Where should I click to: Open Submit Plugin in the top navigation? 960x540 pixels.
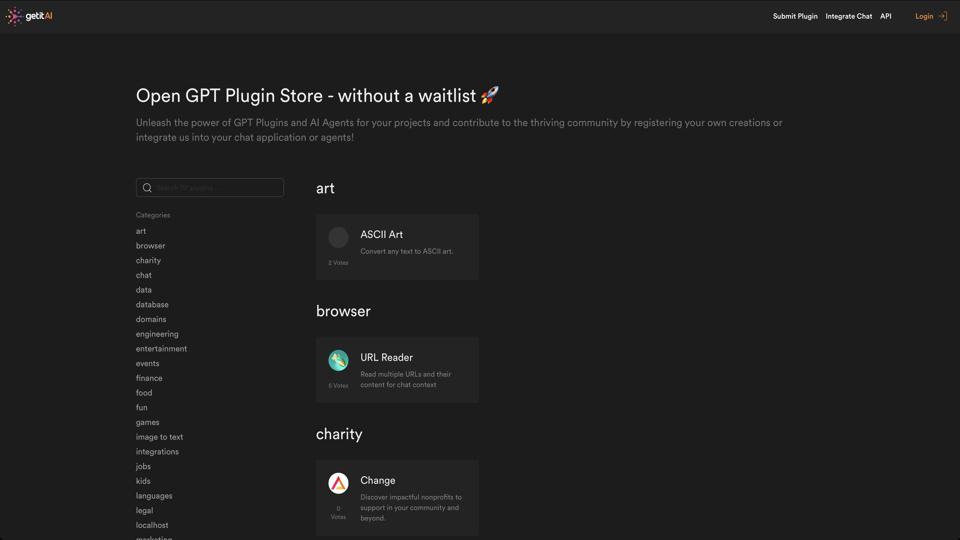(x=794, y=16)
